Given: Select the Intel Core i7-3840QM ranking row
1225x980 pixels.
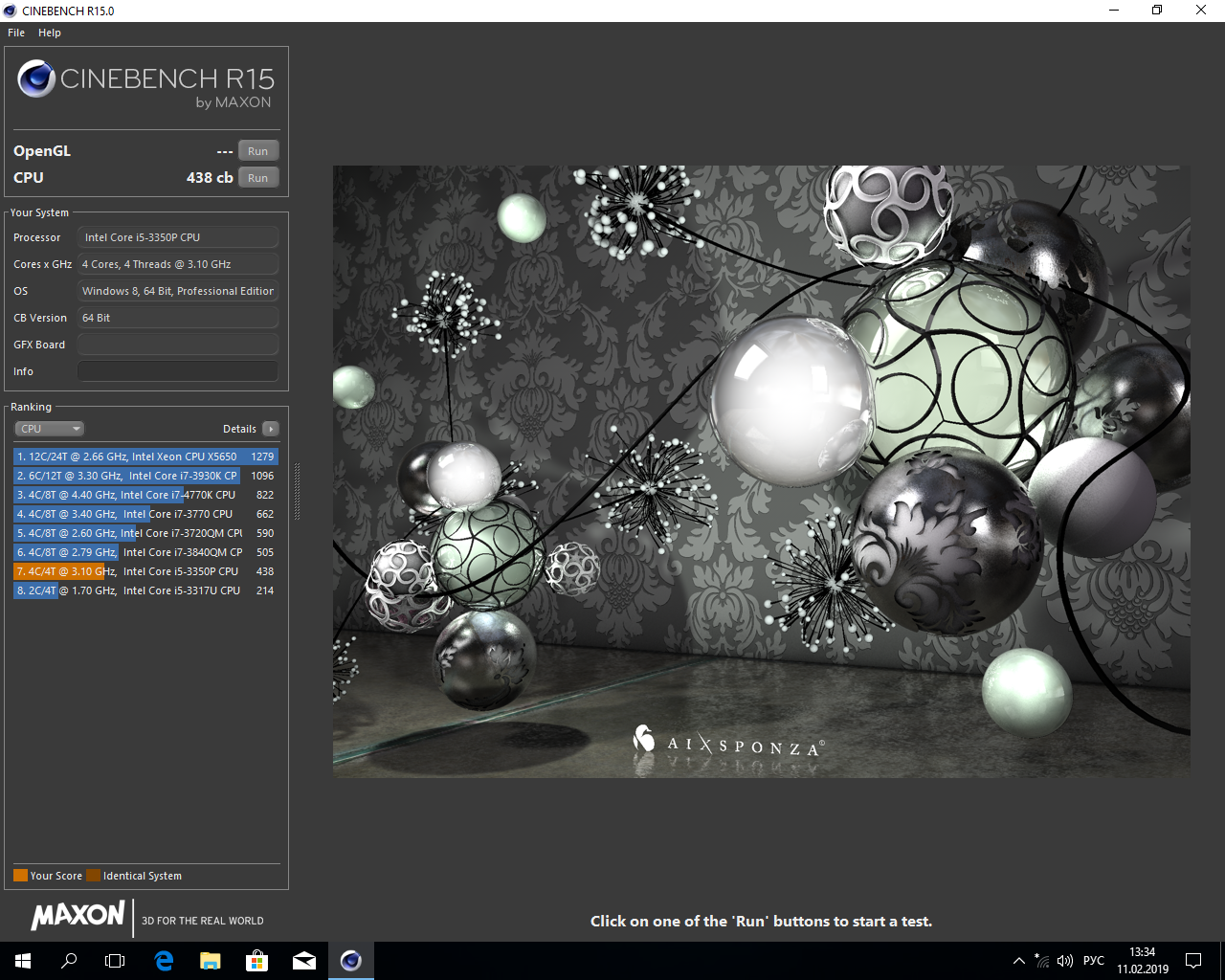Looking at the screenshot, I should (145, 552).
